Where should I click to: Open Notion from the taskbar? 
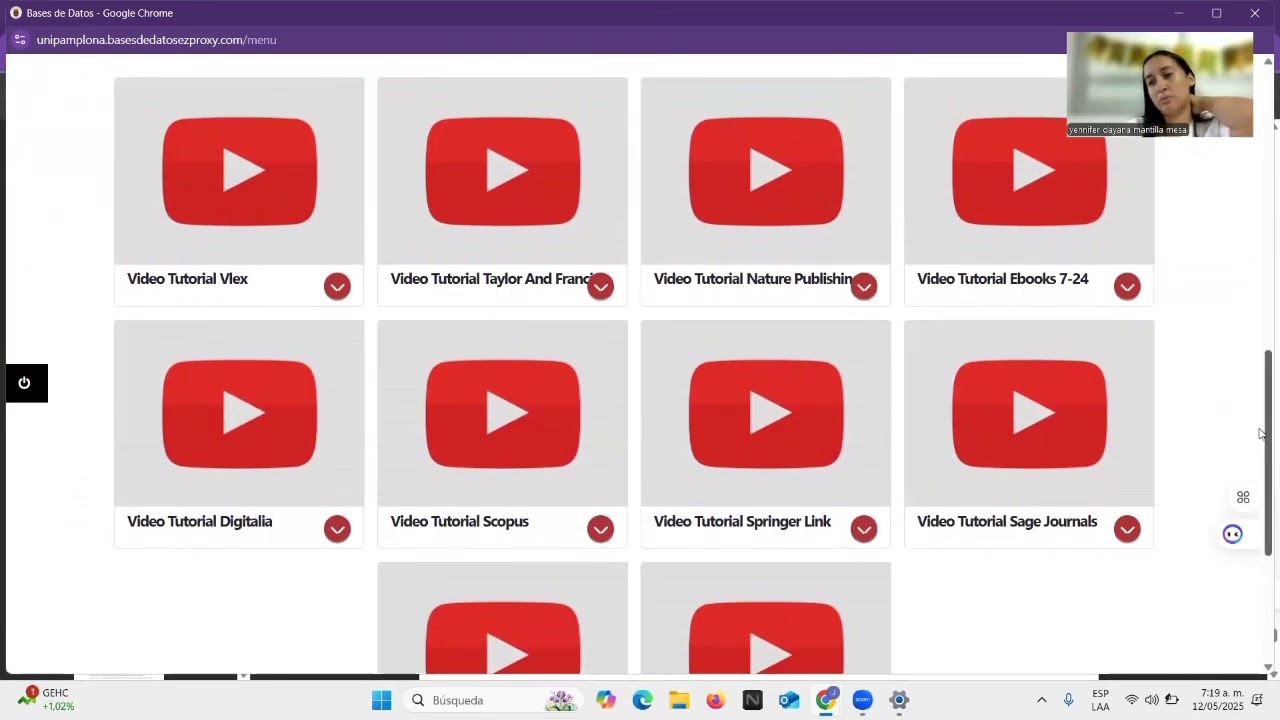(x=753, y=700)
